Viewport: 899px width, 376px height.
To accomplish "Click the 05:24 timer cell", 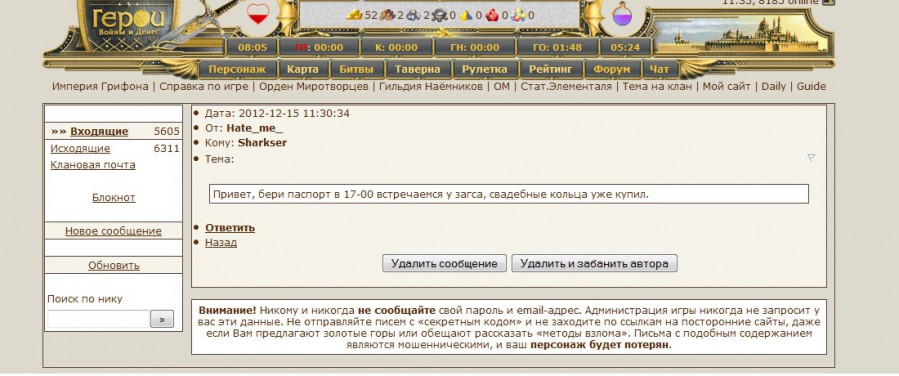I will [x=625, y=48].
